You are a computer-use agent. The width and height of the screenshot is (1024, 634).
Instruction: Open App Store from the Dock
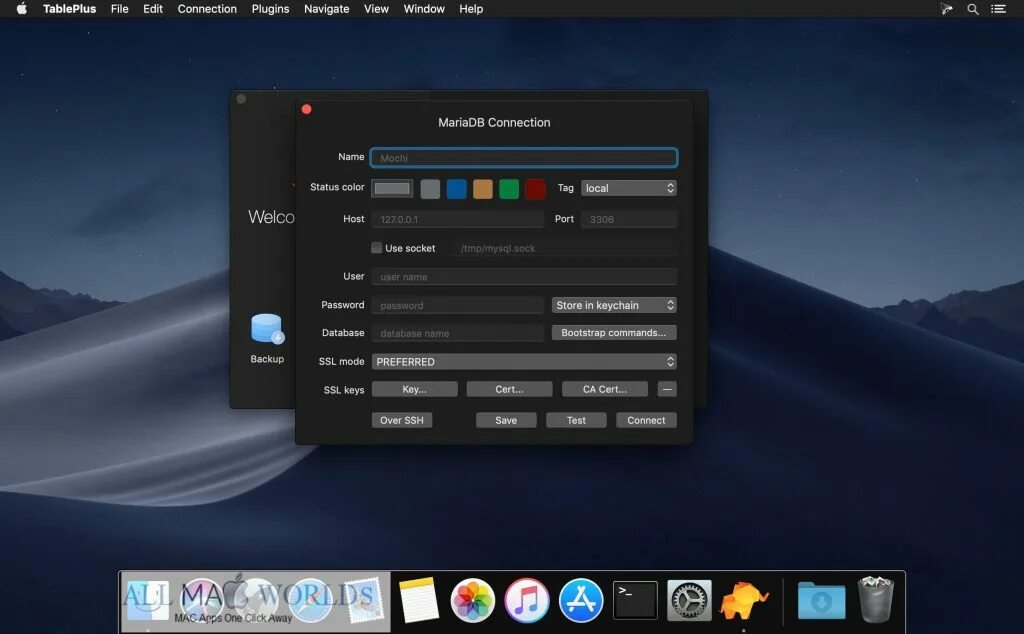click(581, 599)
